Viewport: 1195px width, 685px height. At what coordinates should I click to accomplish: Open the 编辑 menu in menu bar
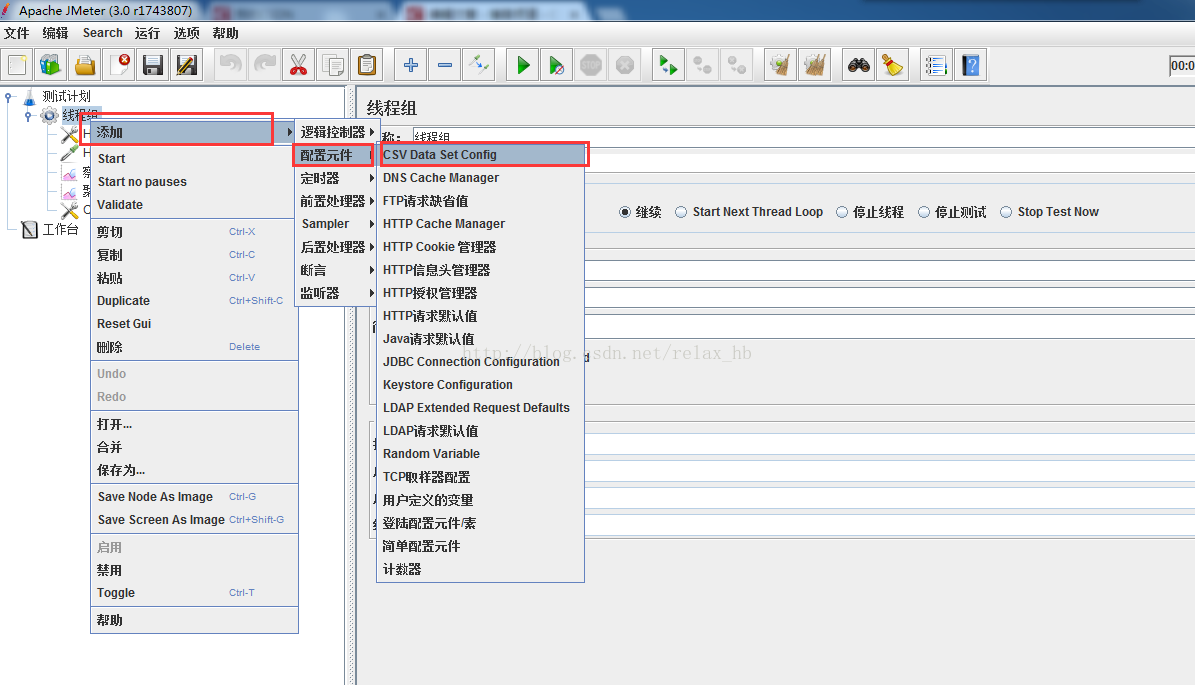tap(56, 33)
